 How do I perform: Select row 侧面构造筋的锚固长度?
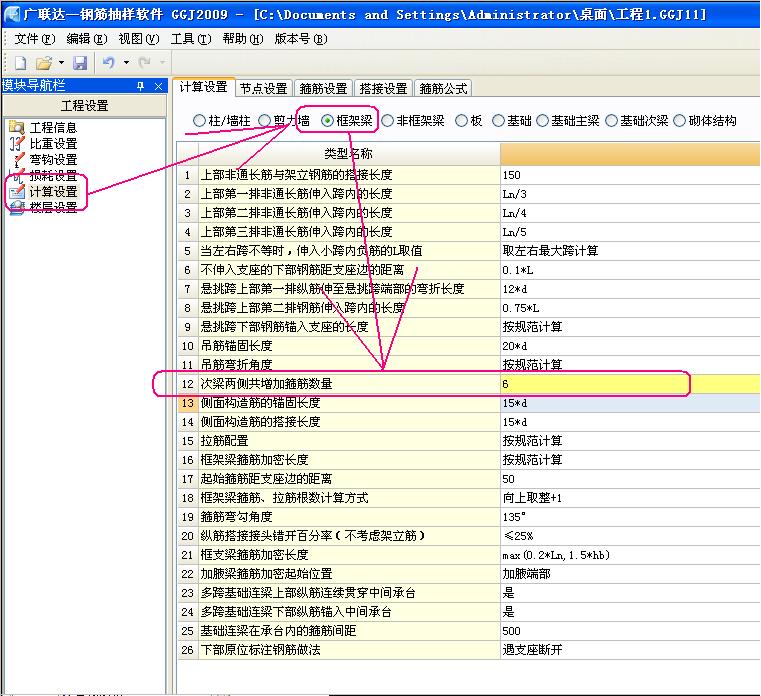pyautogui.click(x=349, y=403)
